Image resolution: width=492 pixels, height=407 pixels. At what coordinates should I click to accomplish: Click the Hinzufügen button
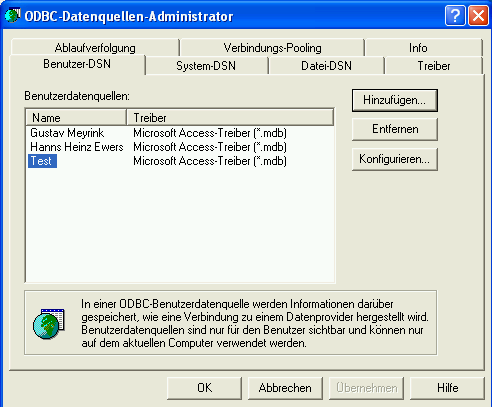tap(395, 100)
